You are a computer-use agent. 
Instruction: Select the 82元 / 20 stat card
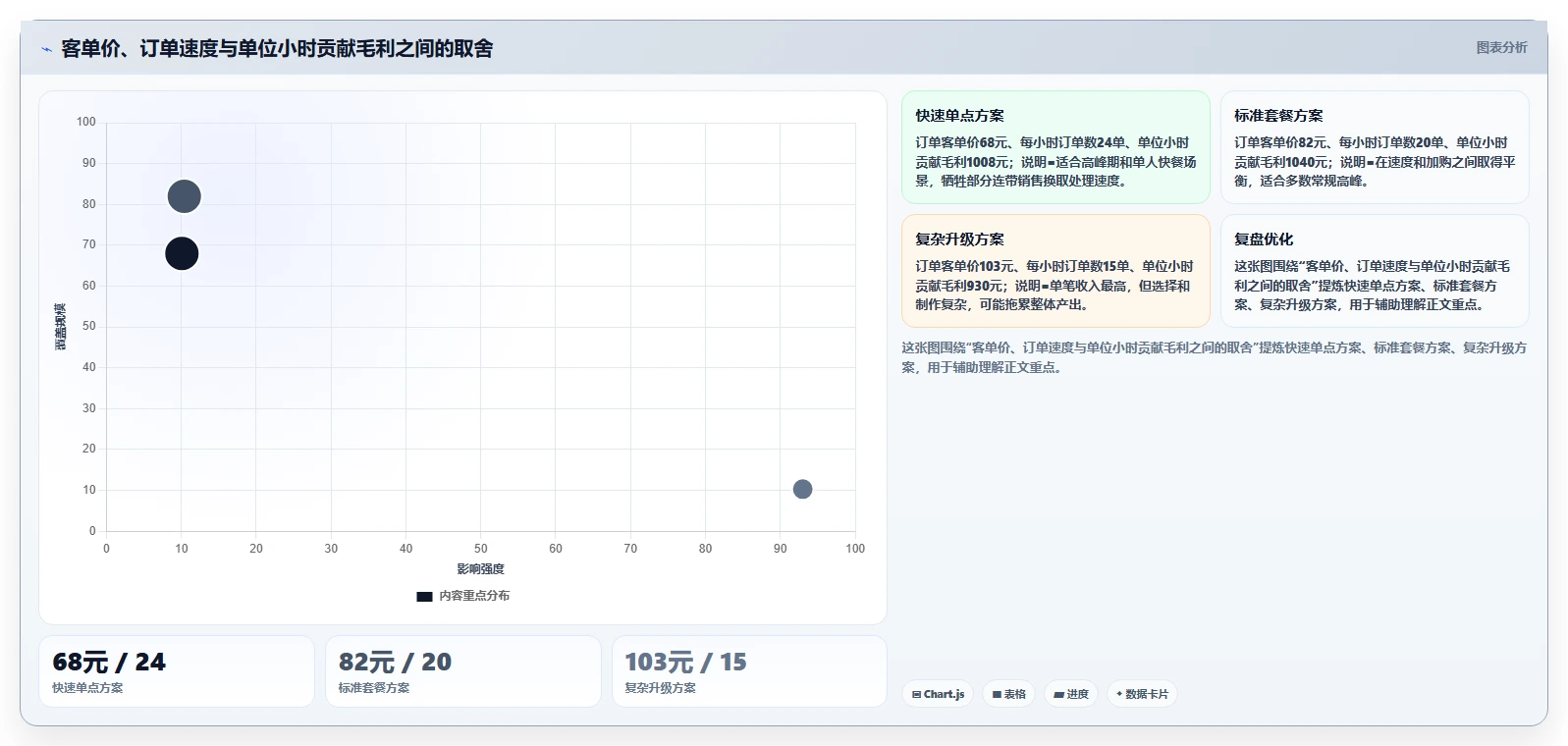463,671
